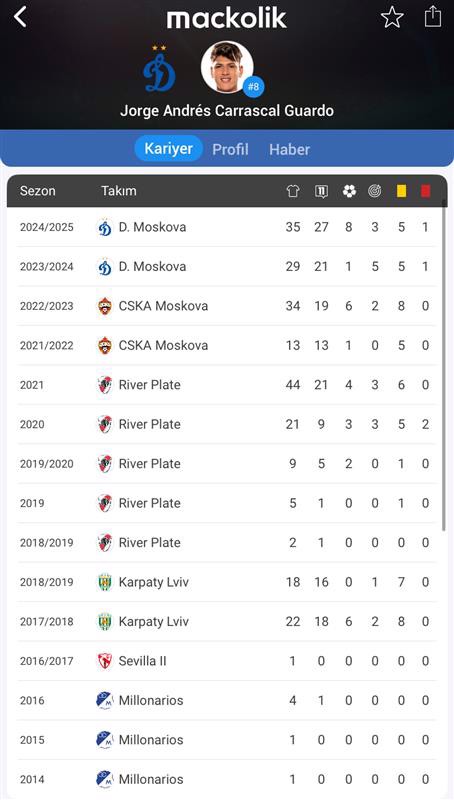Open the 2022/2023 CSKA Moskova row
Viewport: 454px width, 800px height.
pos(226,306)
